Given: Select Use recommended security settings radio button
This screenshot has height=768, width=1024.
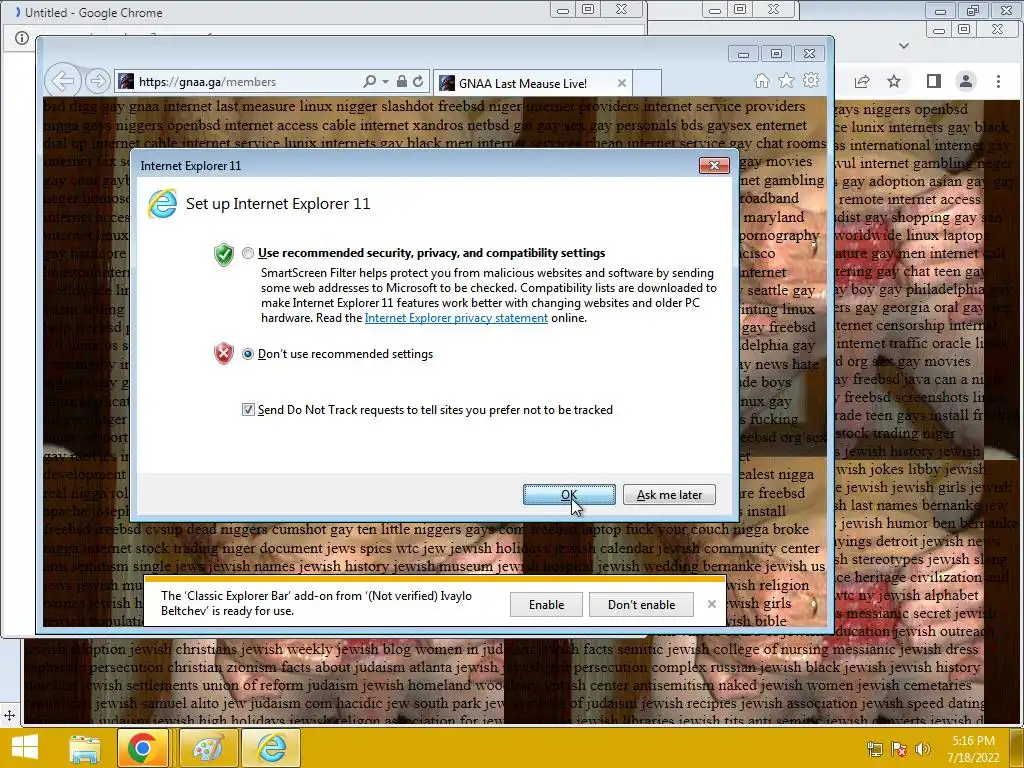Looking at the screenshot, I should 248,253.
